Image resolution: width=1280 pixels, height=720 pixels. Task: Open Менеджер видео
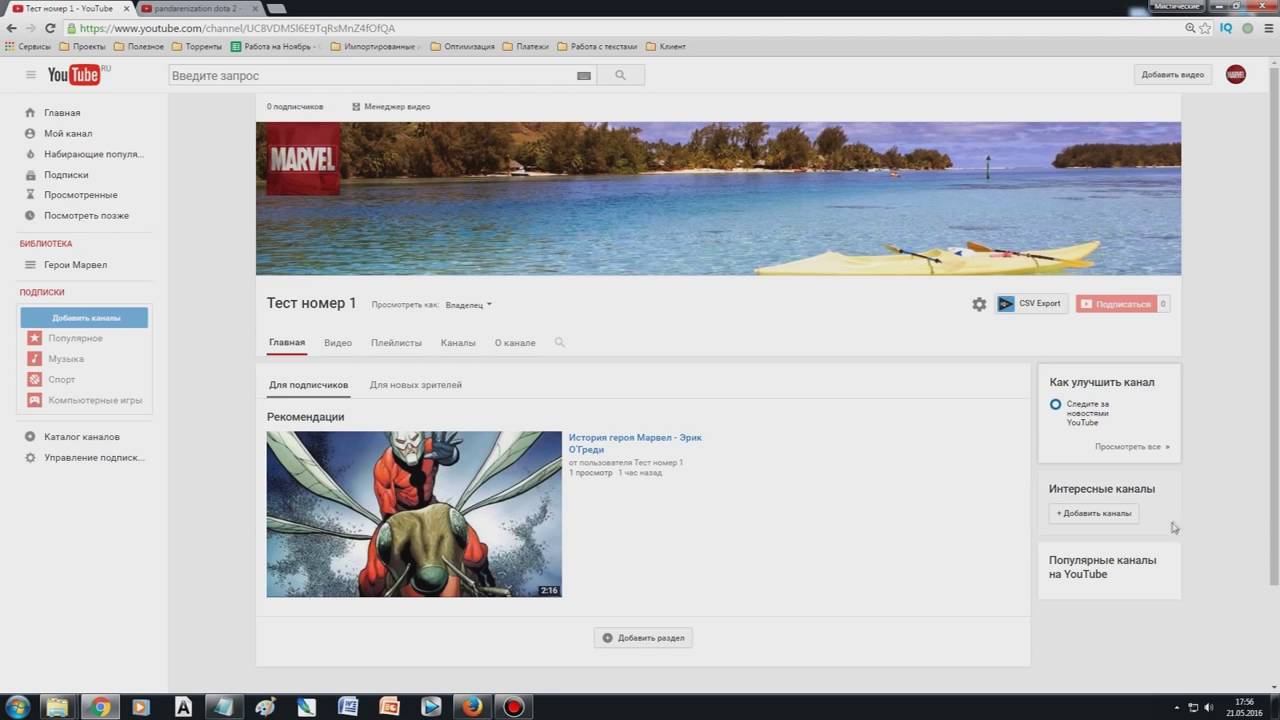pyautogui.click(x=391, y=107)
